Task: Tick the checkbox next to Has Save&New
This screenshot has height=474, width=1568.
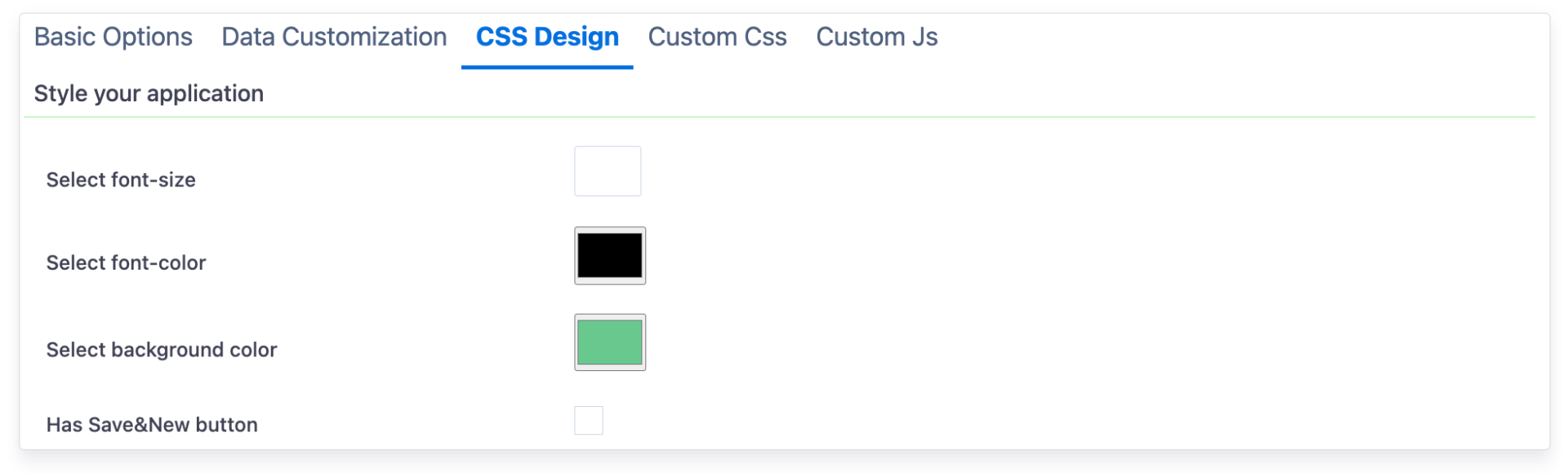Action: point(589,421)
